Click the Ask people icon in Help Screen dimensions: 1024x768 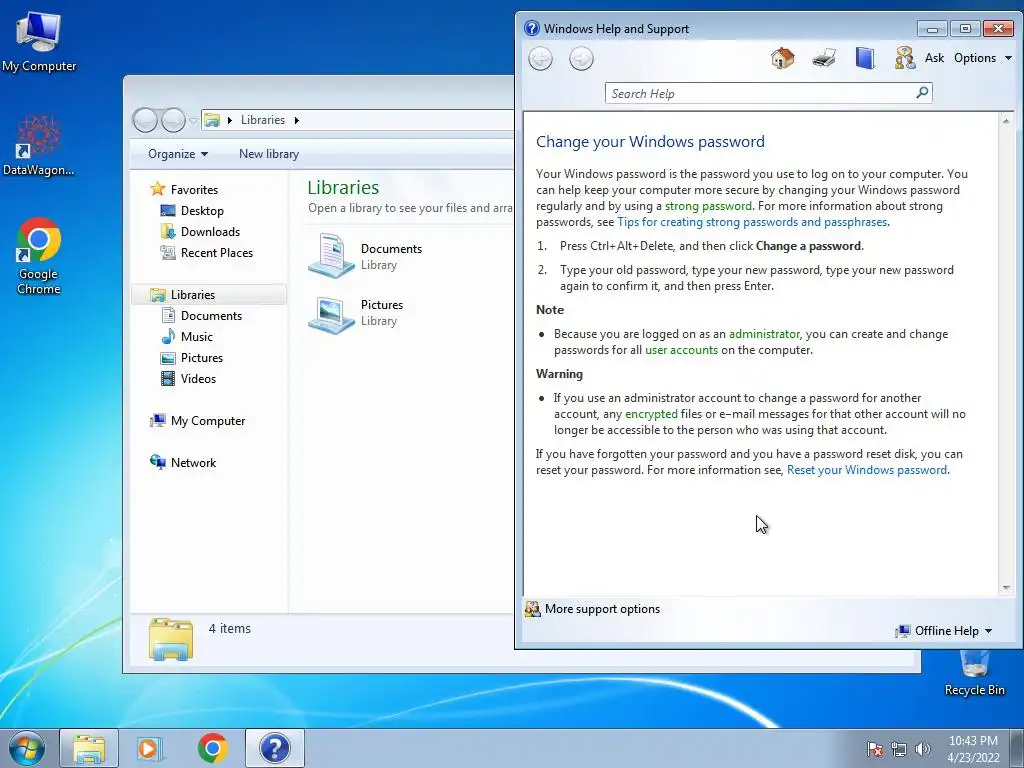point(904,58)
